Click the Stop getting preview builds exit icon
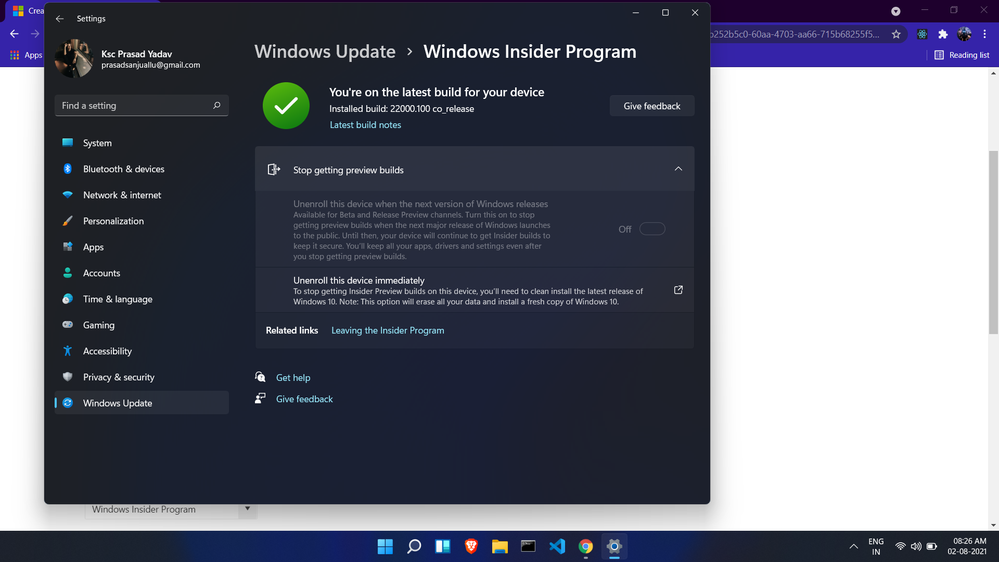The width and height of the screenshot is (999, 562). [274, 169]
